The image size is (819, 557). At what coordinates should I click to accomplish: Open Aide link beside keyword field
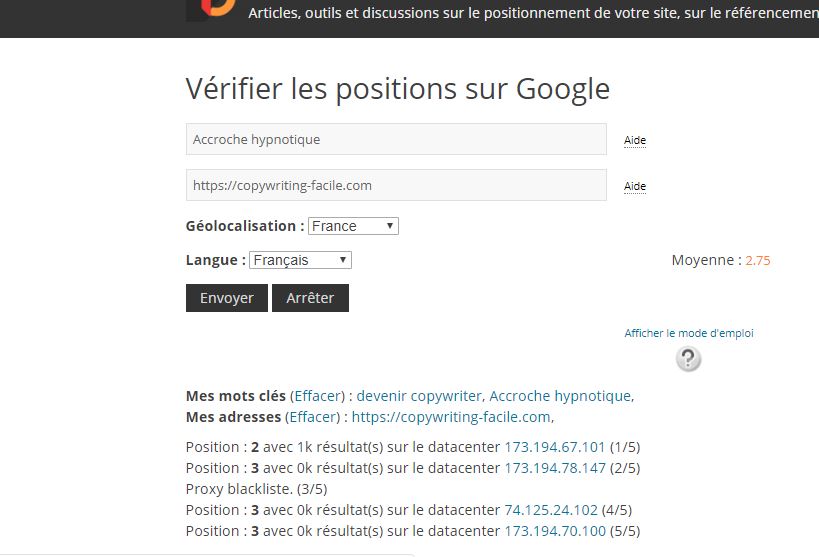(x=635, y=141)
